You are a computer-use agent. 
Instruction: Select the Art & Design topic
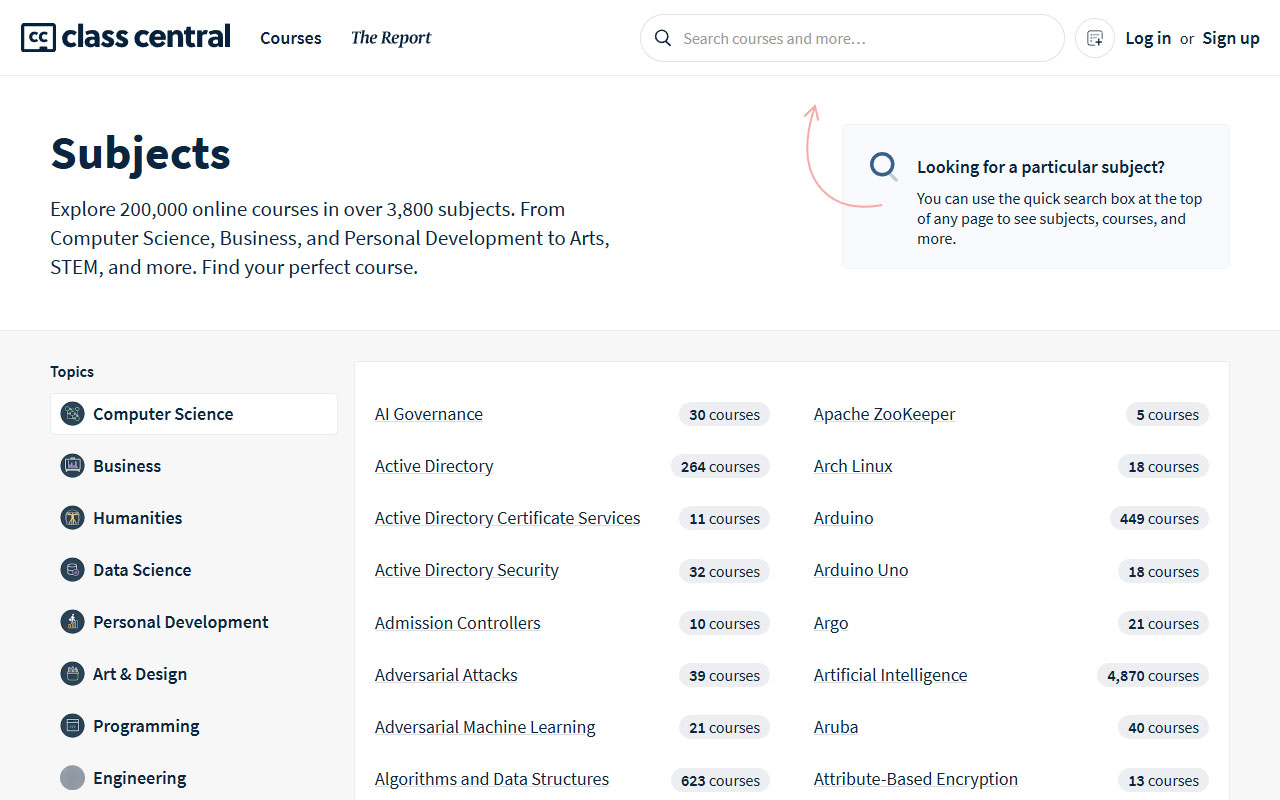coord(194,674)
